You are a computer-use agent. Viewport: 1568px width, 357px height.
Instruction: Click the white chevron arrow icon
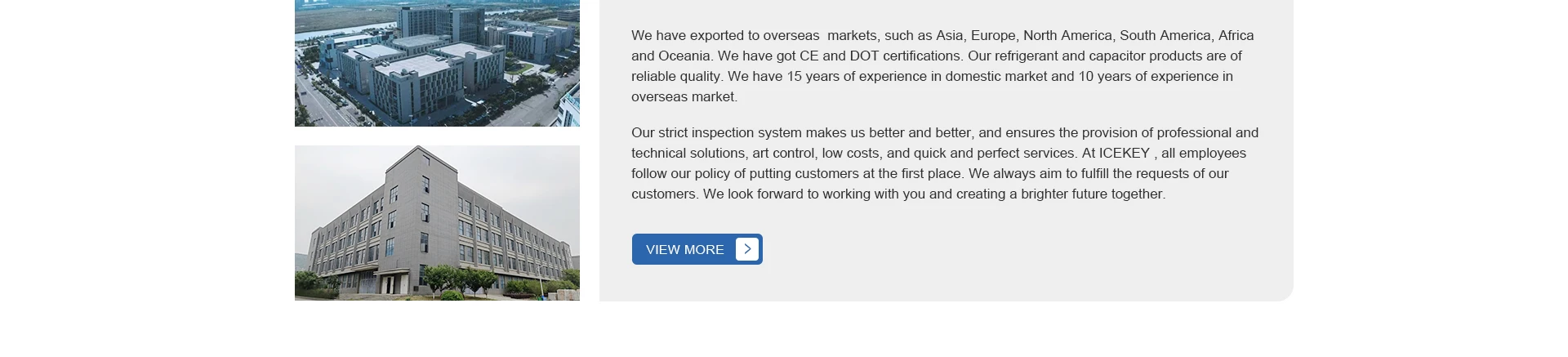747,249
